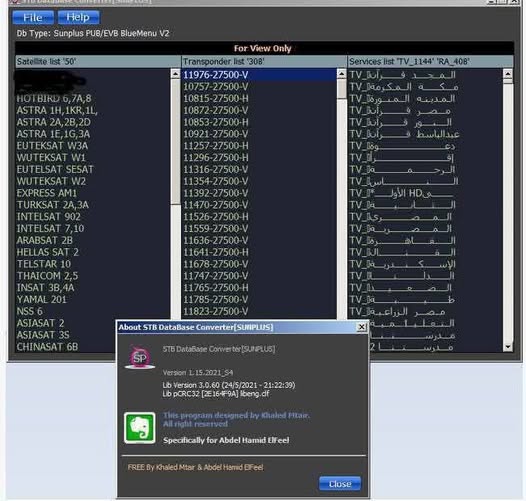Select transponder 10853-27500-H
The image size is (526, 501).
click(x=259, y=122)
